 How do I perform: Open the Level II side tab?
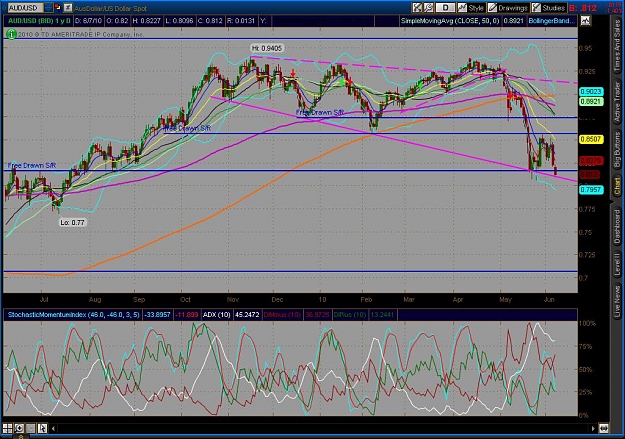click(617, 264)
